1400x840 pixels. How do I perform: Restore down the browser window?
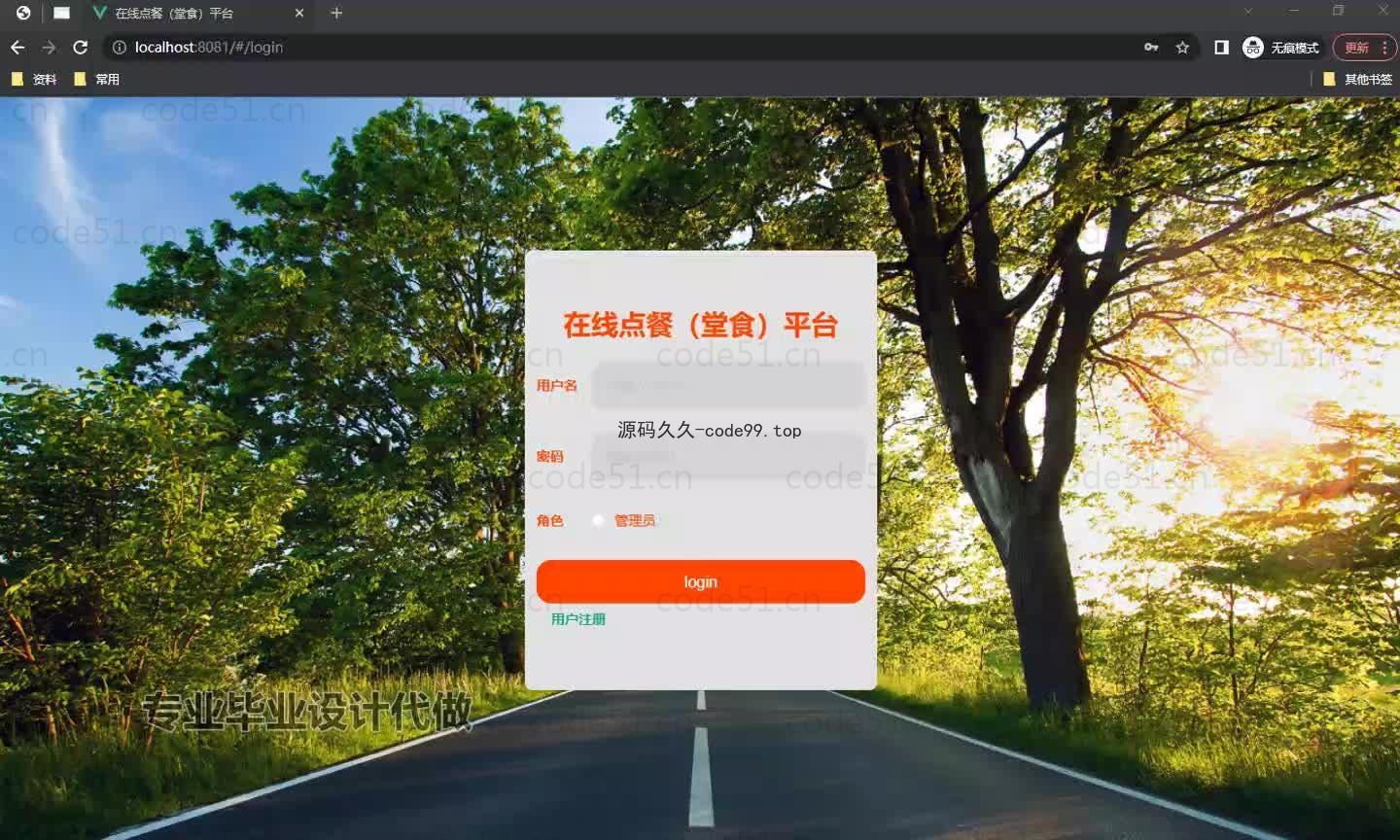tap(1339, 11)
